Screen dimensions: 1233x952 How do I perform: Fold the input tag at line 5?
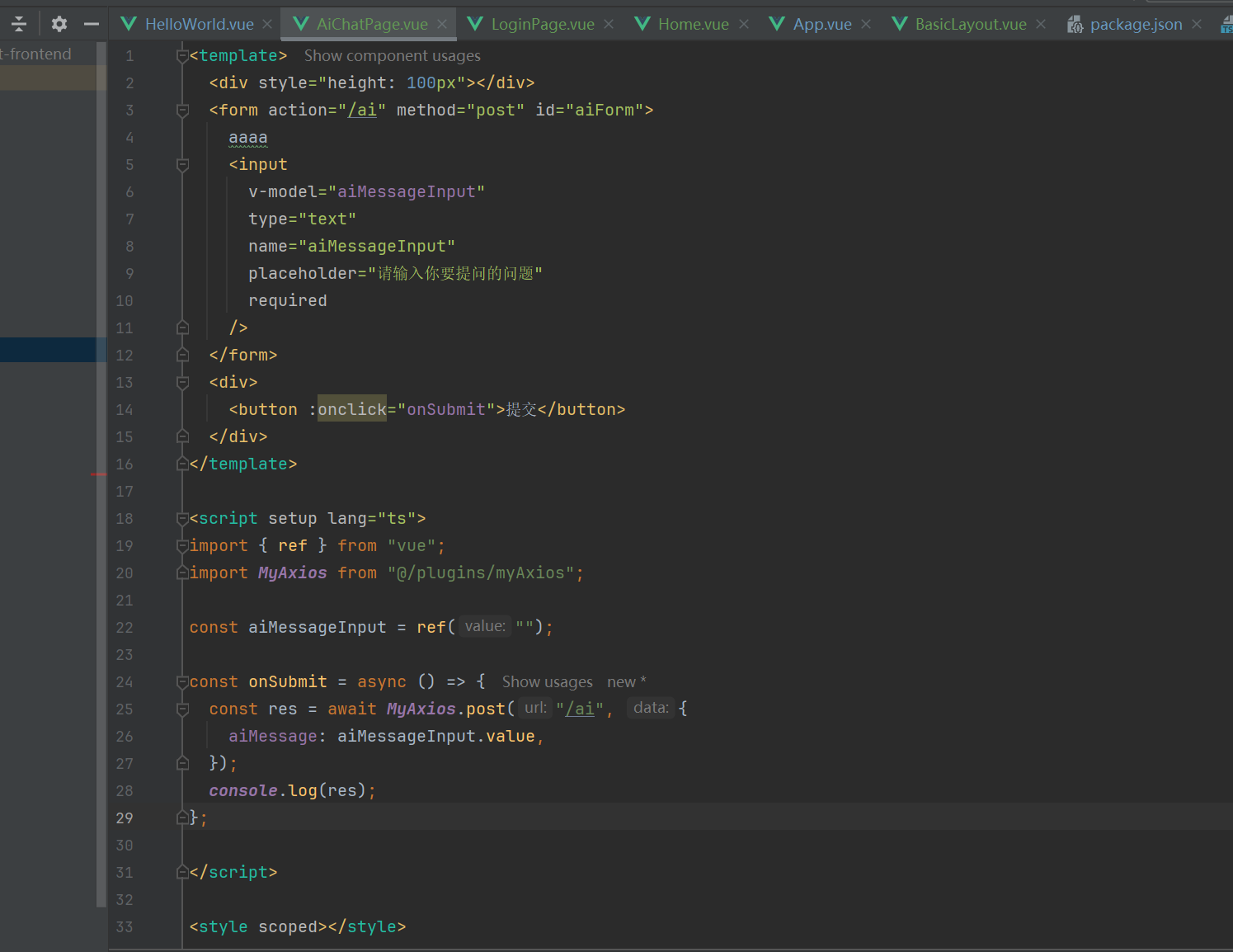pyautogui.click(x=182, y=165)
